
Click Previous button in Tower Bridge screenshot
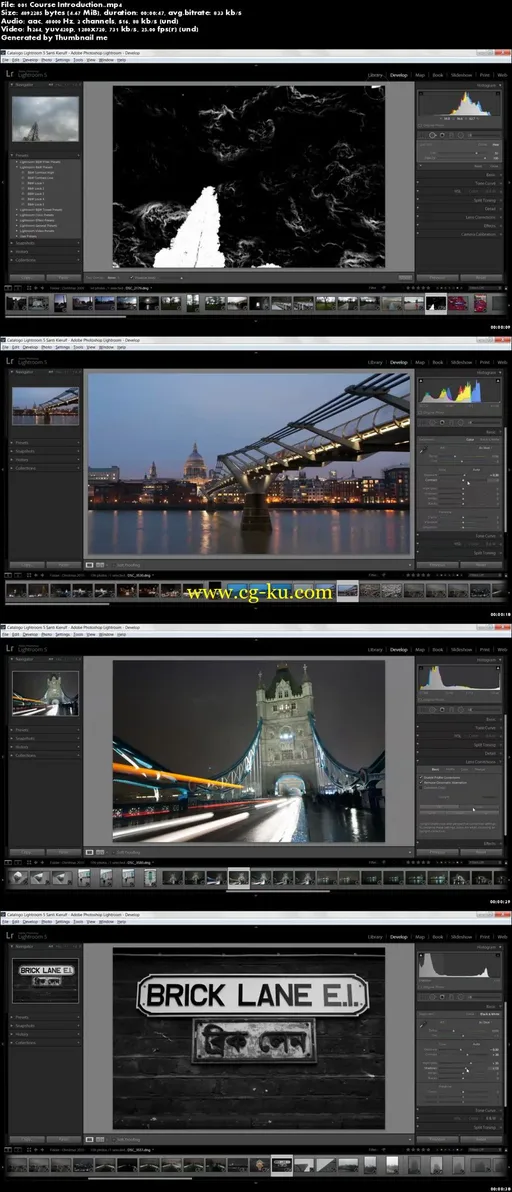click(x=437, y=852)
